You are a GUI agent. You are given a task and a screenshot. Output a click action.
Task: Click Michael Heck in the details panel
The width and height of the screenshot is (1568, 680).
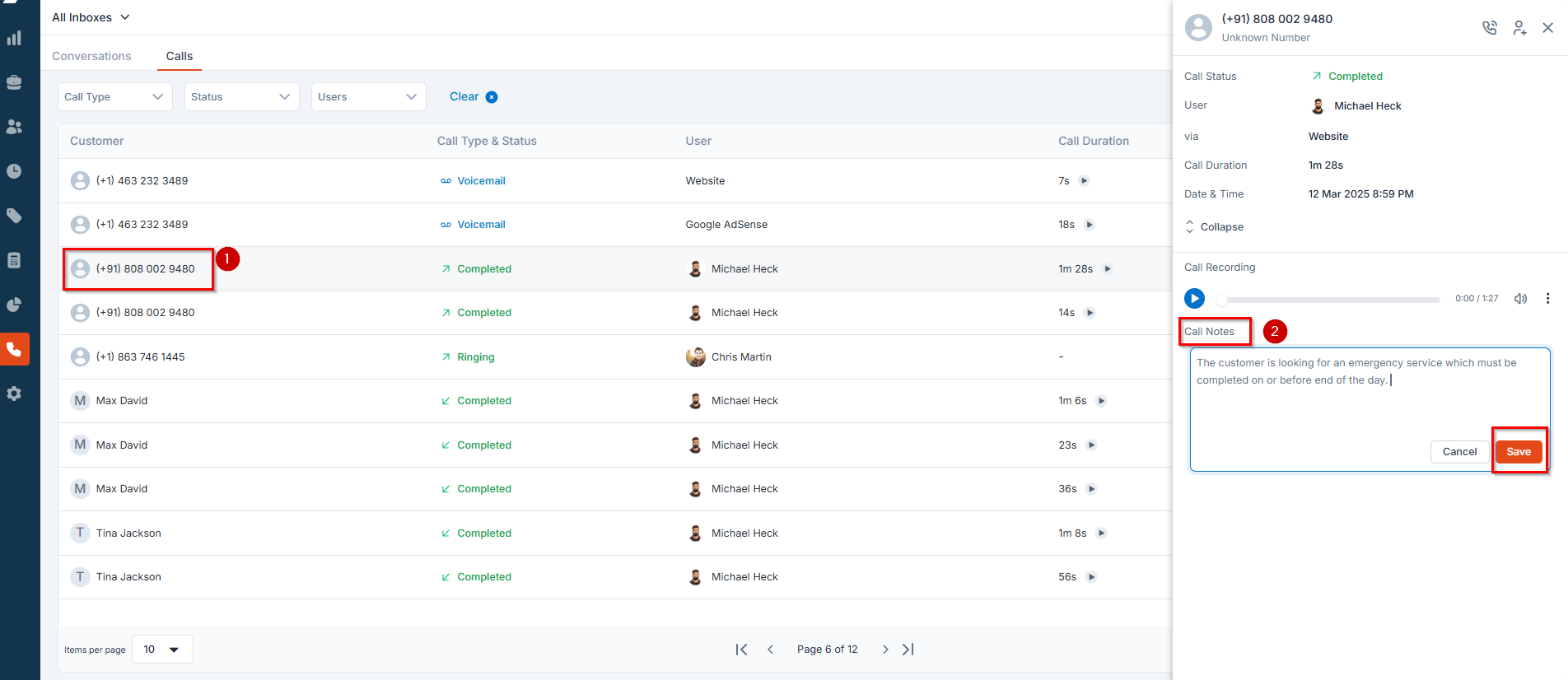pyautogui.click(x=1367, y=106)
